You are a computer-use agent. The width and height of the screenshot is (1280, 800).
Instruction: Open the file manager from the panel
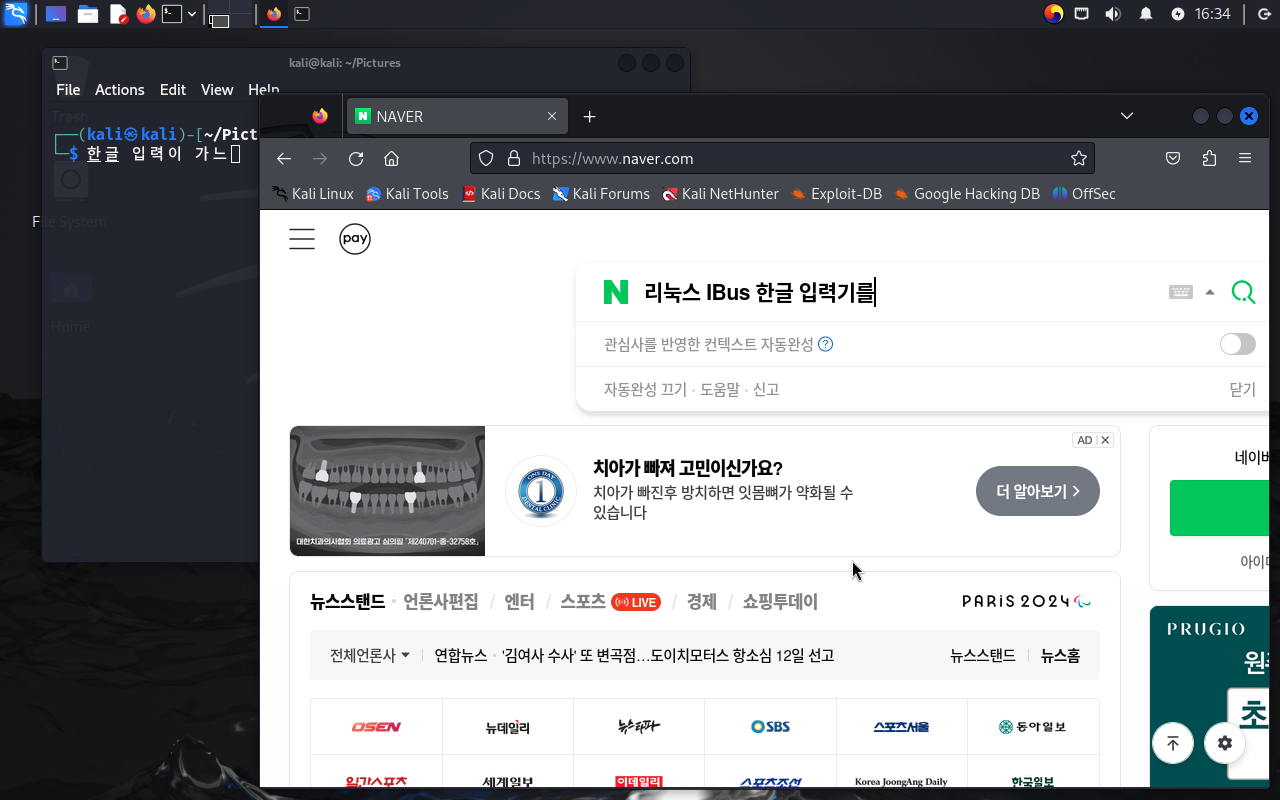pyautogui.click(x=88, y=14)
